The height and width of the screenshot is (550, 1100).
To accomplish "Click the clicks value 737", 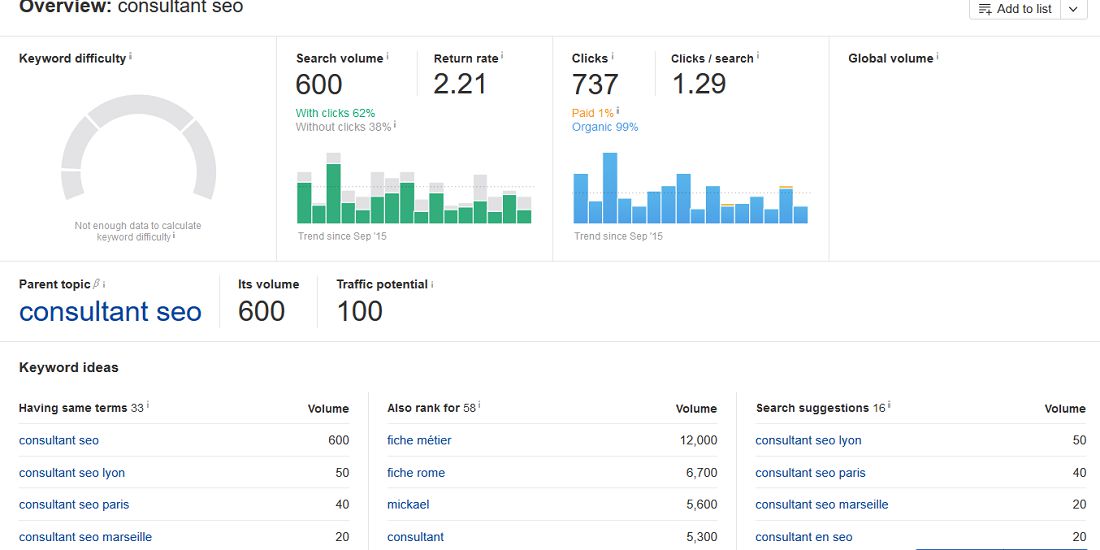I will tap(595, 84).
